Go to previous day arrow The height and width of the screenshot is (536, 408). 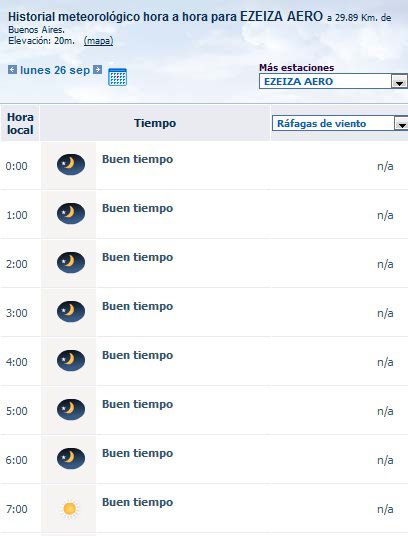[12, 70]
